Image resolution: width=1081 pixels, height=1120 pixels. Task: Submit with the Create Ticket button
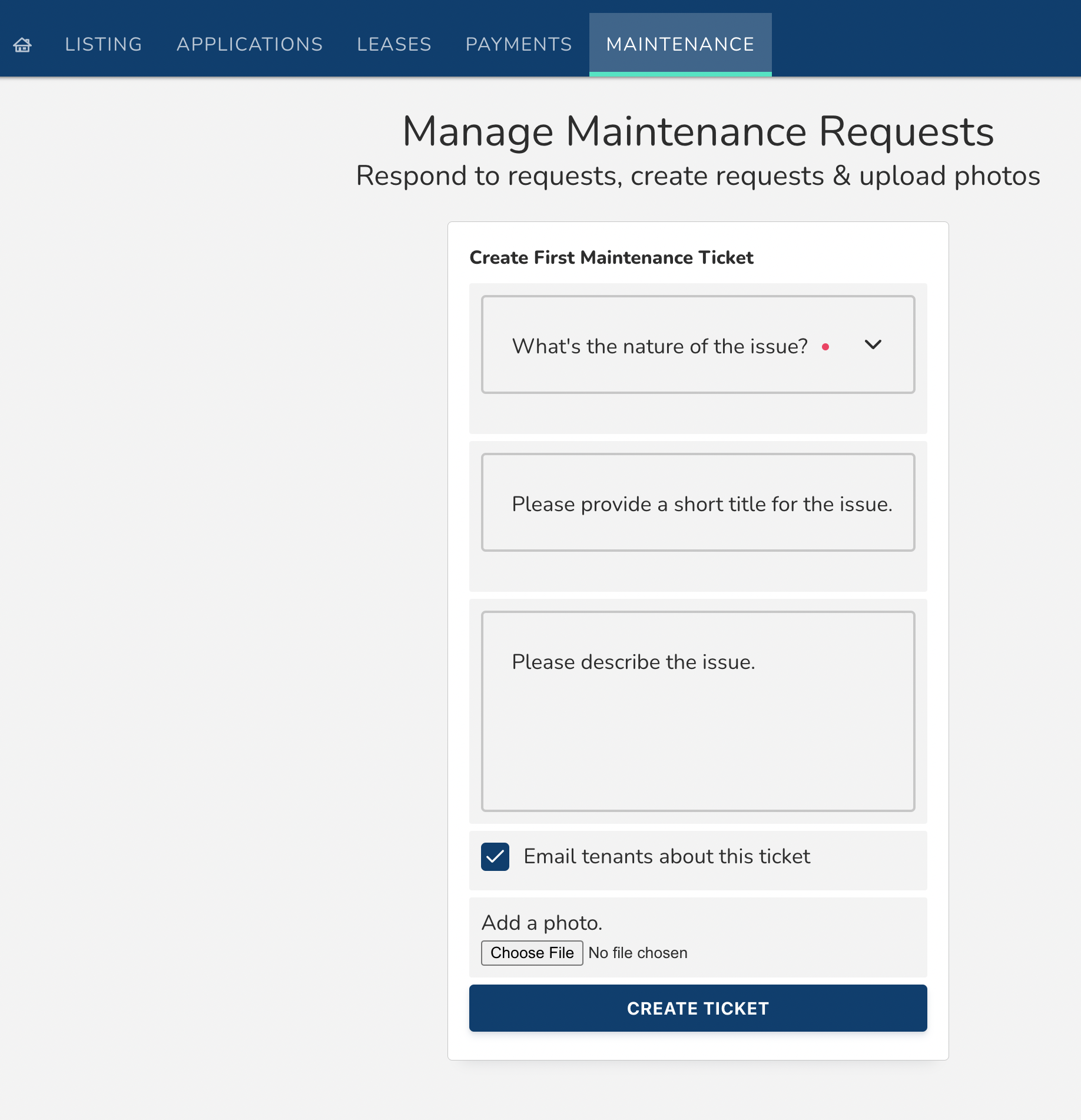click(698, 1009)
